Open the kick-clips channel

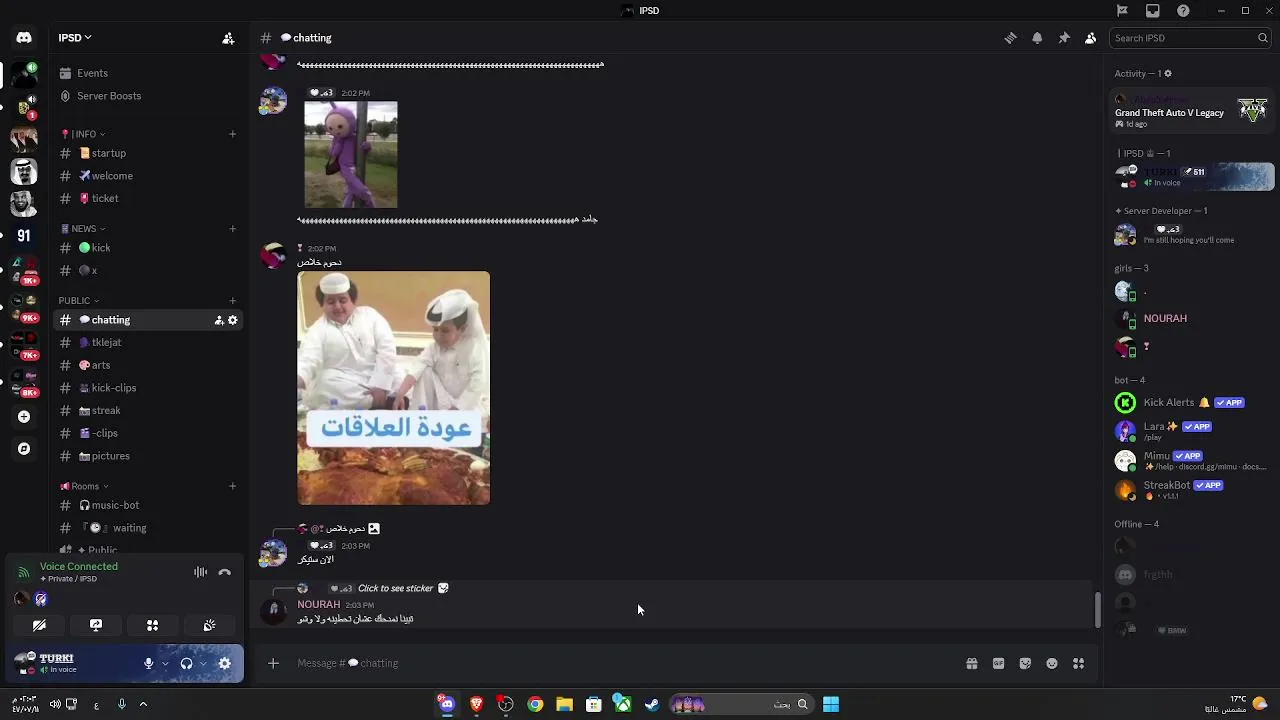(x=148, y=388)
